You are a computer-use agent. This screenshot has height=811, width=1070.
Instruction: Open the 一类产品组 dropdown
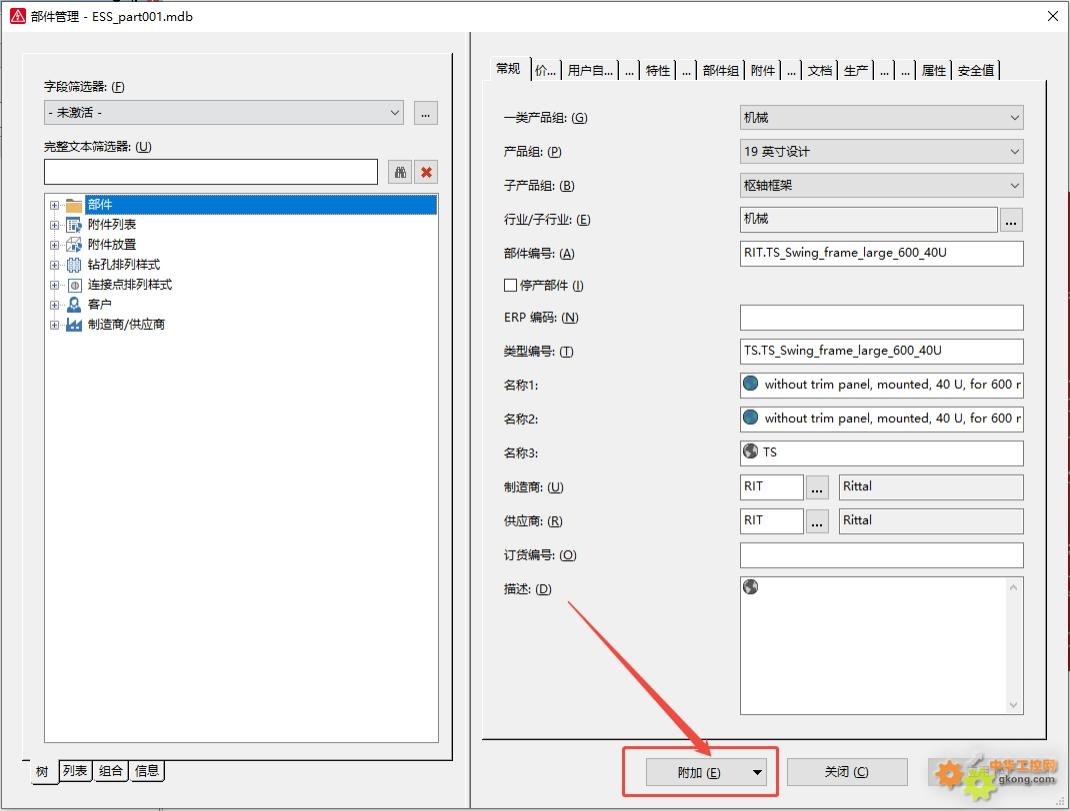pyautogui.click(x=1014, y=117)
